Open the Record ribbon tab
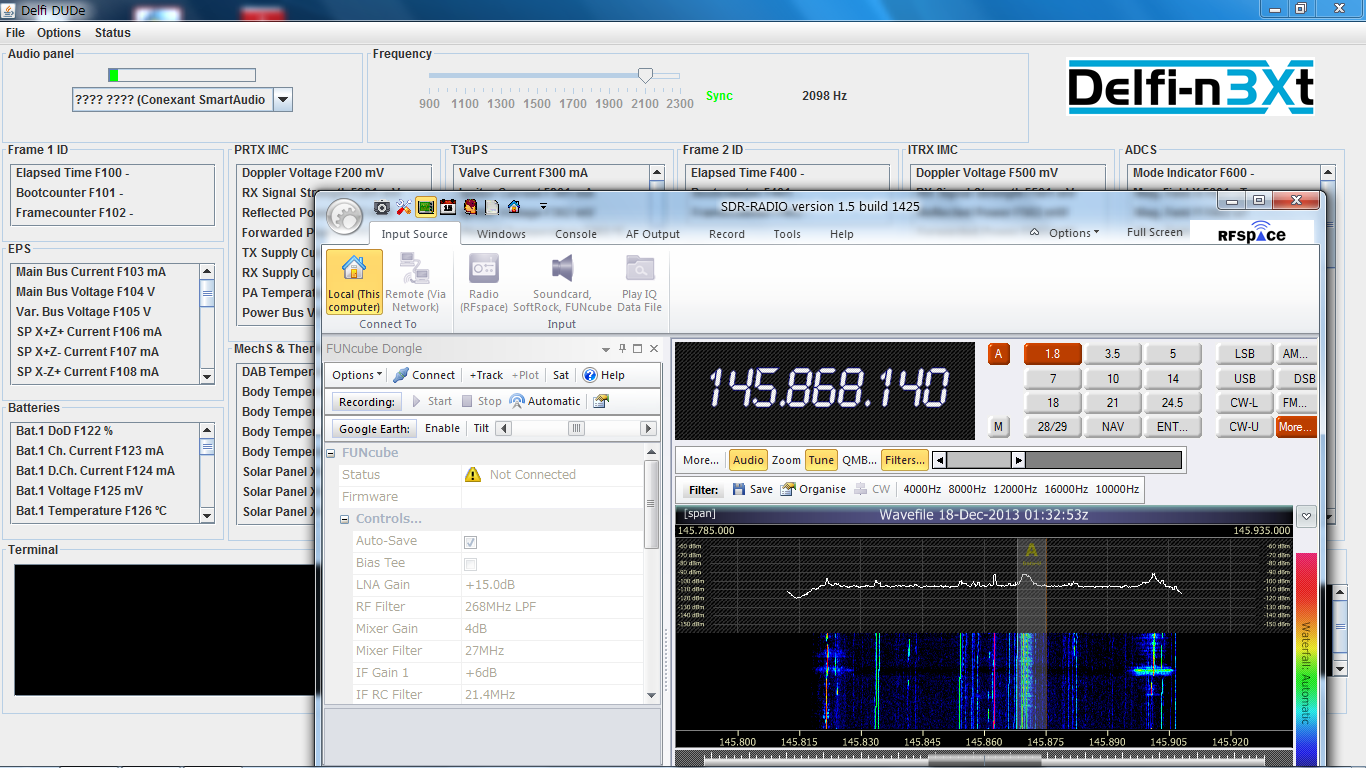 point(727,234)
